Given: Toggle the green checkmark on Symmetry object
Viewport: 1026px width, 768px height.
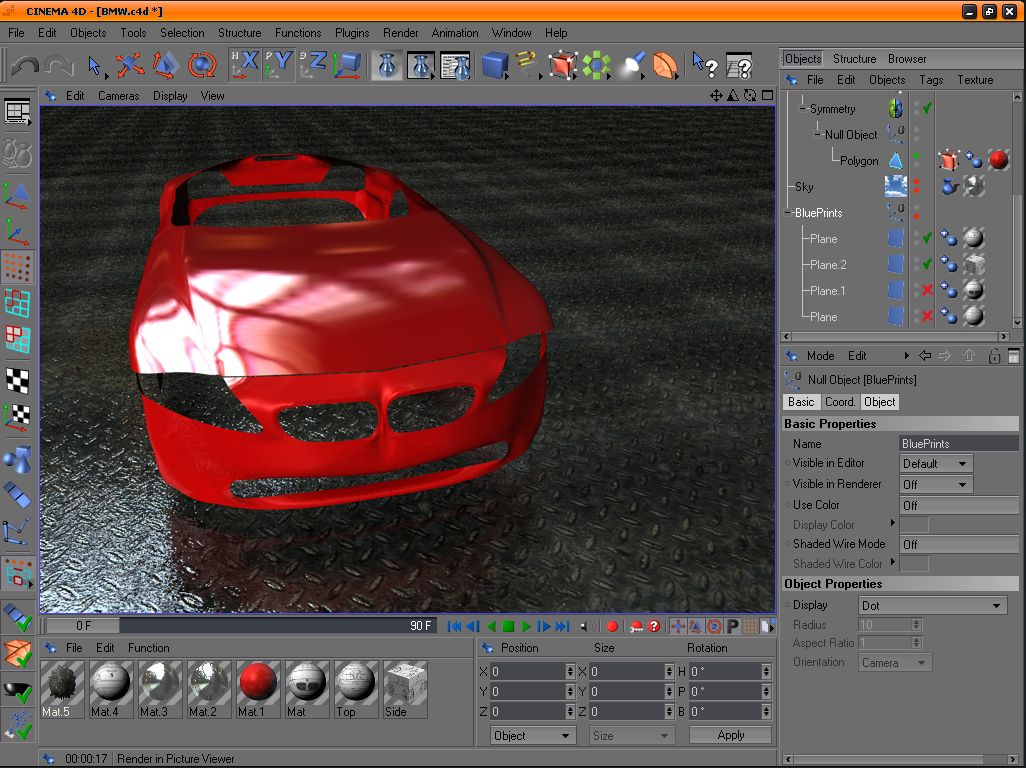Looking at the screenshot, I should pyautogui.click(x=927, y=108).
